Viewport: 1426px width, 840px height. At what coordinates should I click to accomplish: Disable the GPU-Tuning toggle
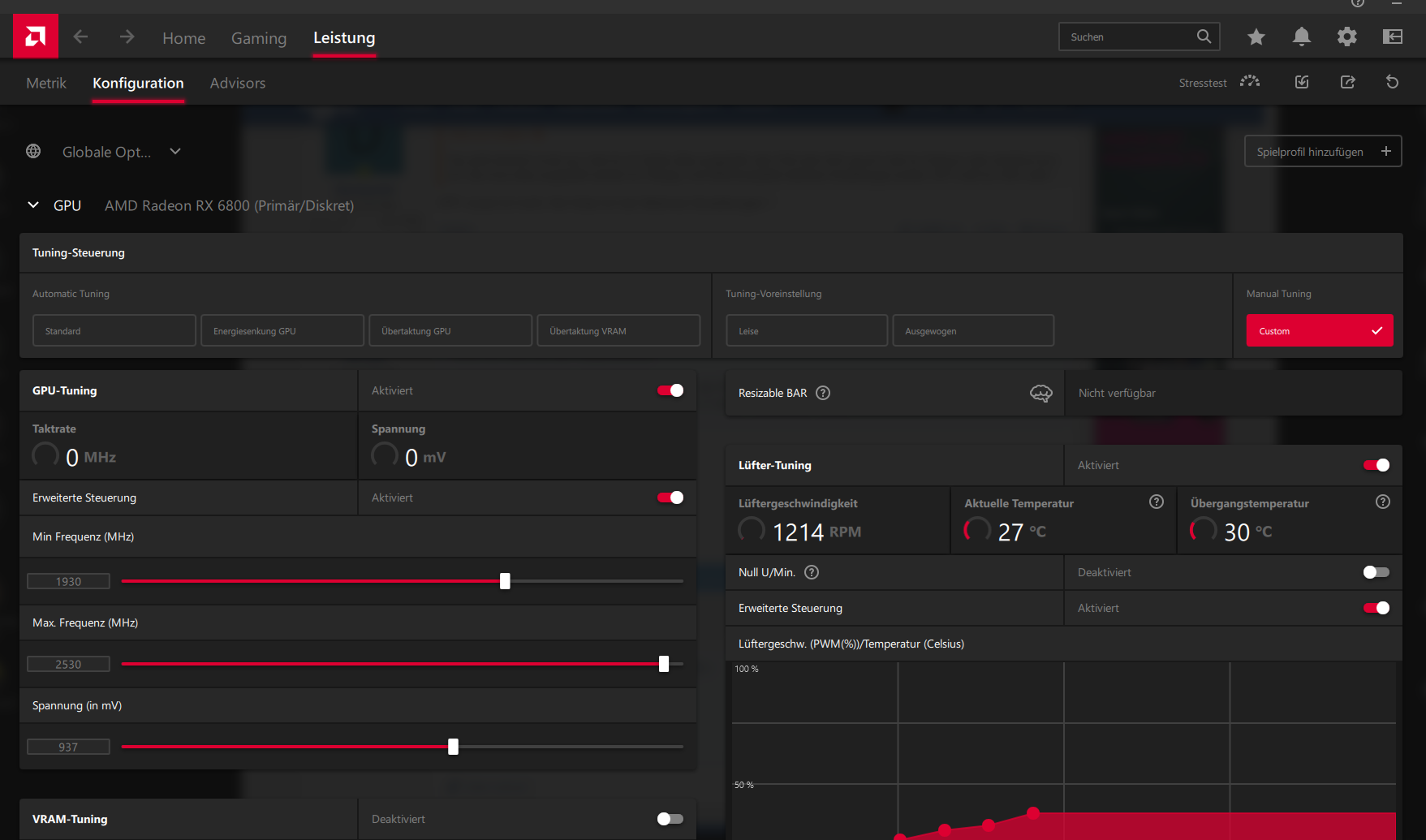point(670,390)
